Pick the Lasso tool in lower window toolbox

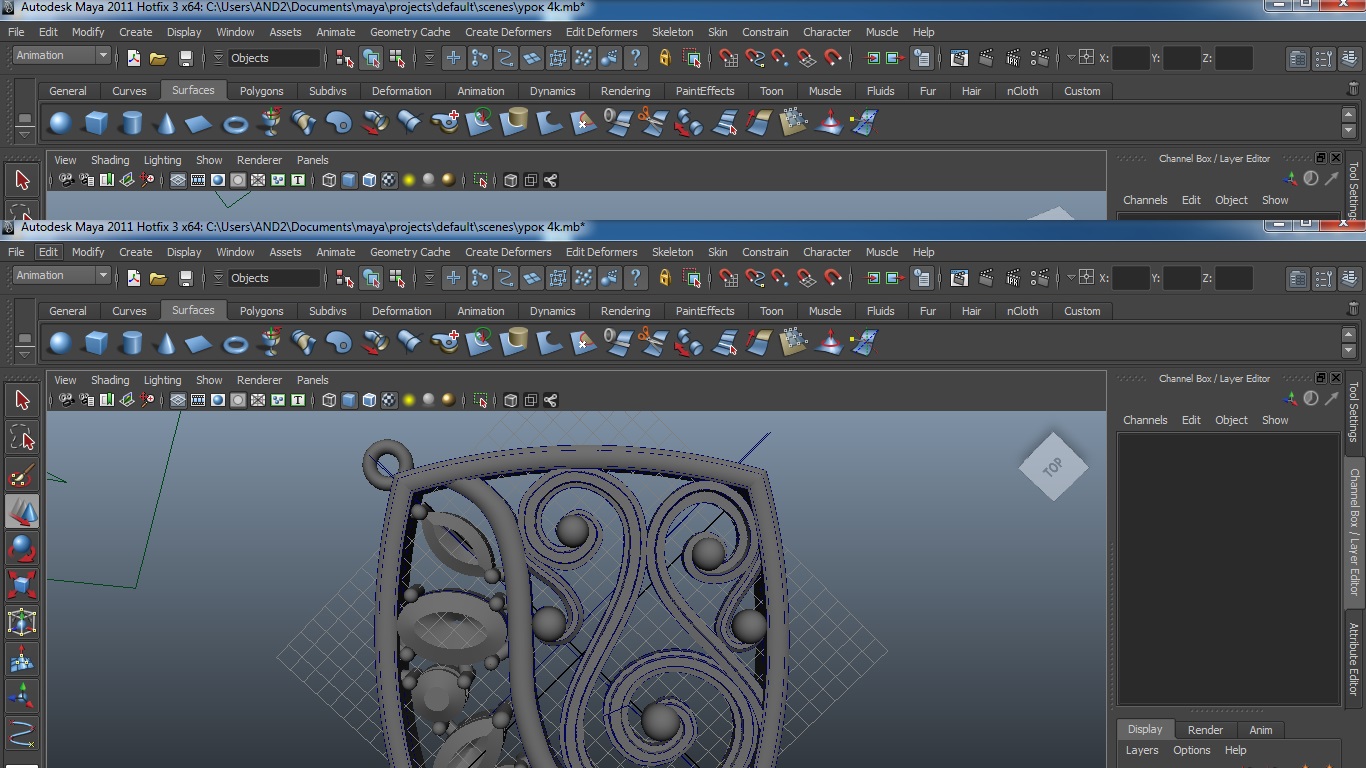tap(22, 437)
